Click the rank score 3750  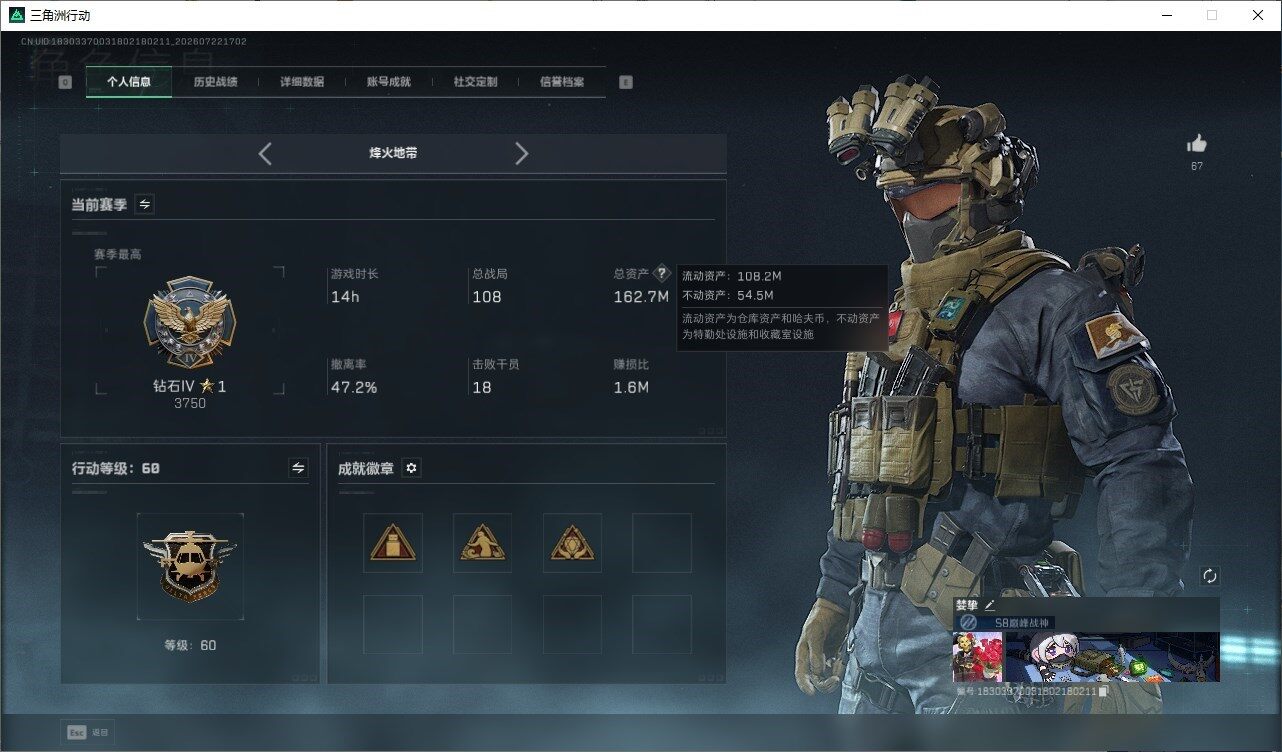pyautogui.click(x=190, y=403)
